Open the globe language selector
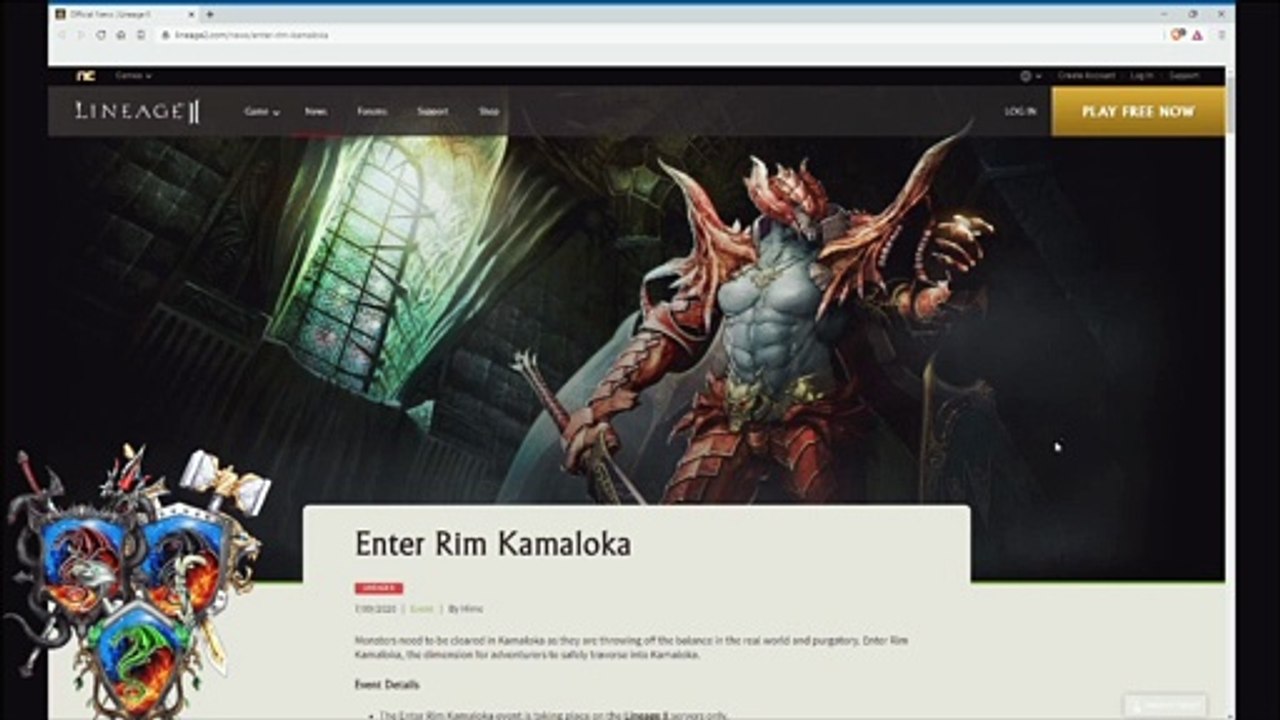Screen dimensions: 1280x720 (x=1030, y=75)
